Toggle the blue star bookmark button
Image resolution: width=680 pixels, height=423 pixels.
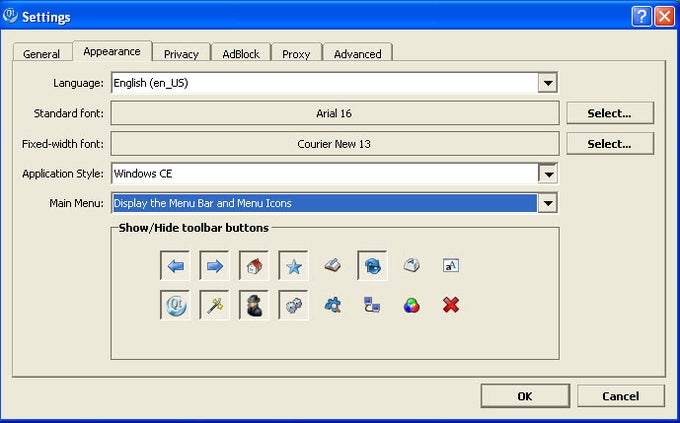294,266
